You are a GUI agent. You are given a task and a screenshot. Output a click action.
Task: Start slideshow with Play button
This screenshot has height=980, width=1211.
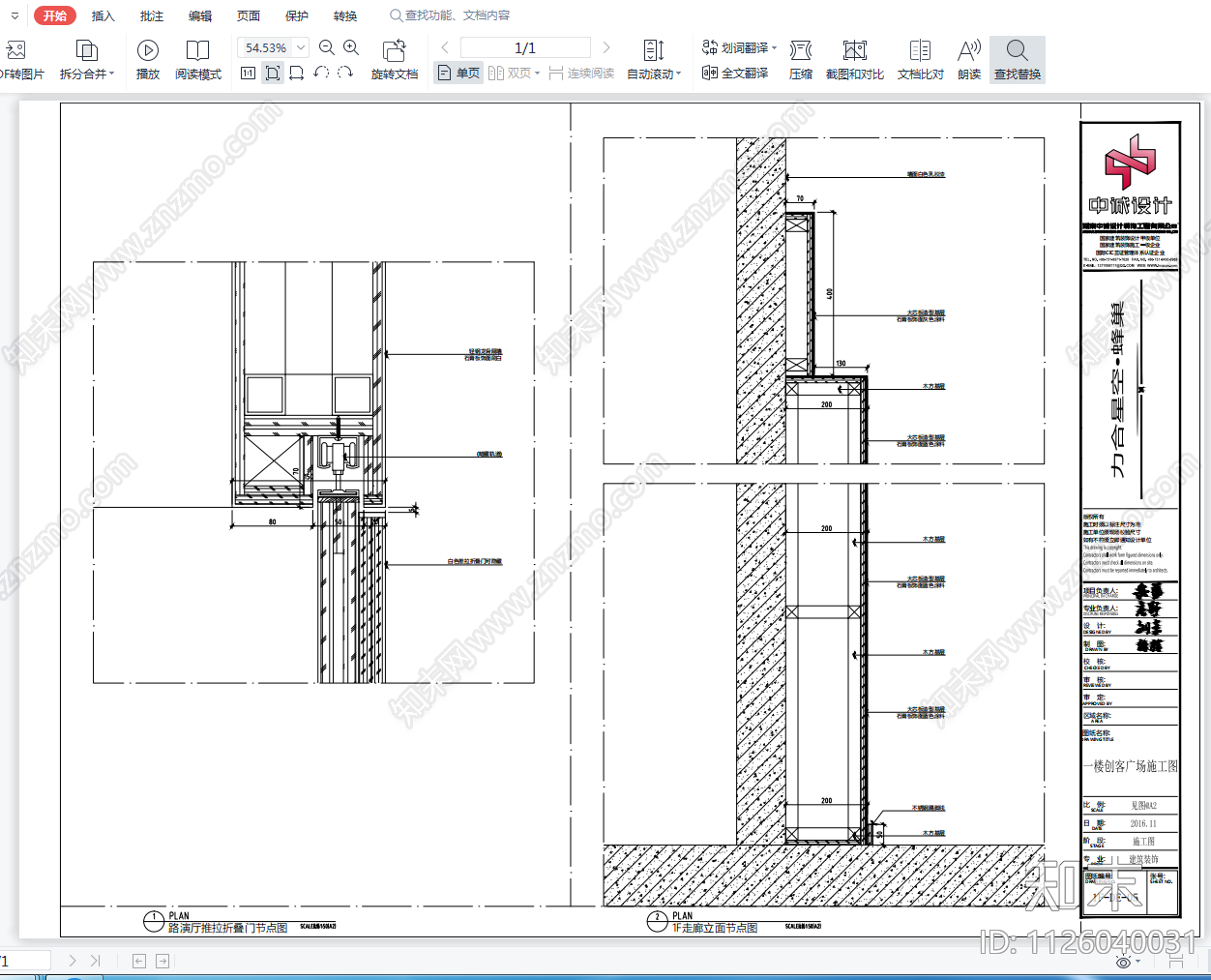coord(148,60)
